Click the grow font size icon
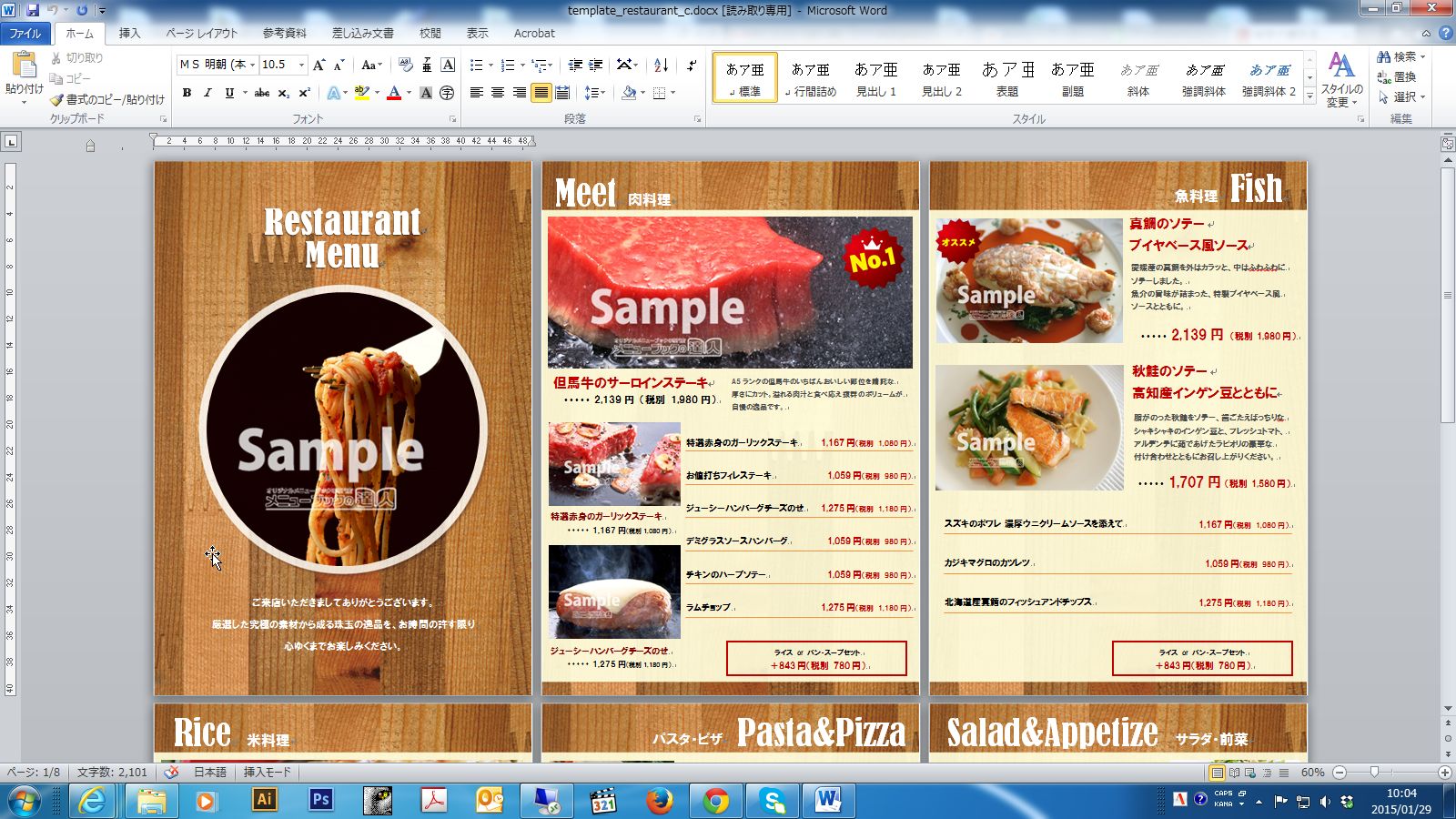Image resolution: width=1456 pixels, height=819 pixels. tap(318, 66)
